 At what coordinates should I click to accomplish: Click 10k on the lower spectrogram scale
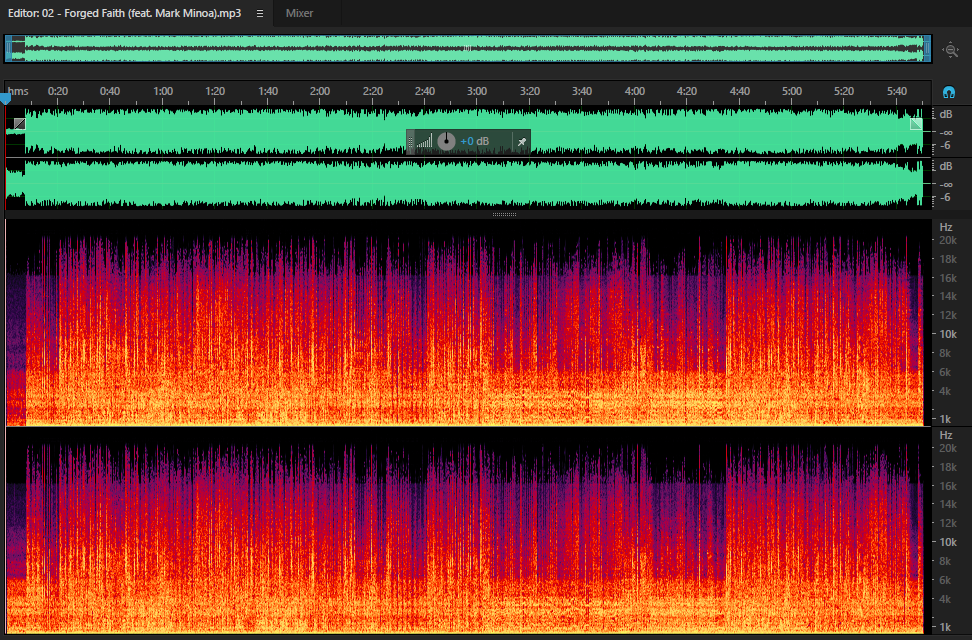(x=948, y=542)
